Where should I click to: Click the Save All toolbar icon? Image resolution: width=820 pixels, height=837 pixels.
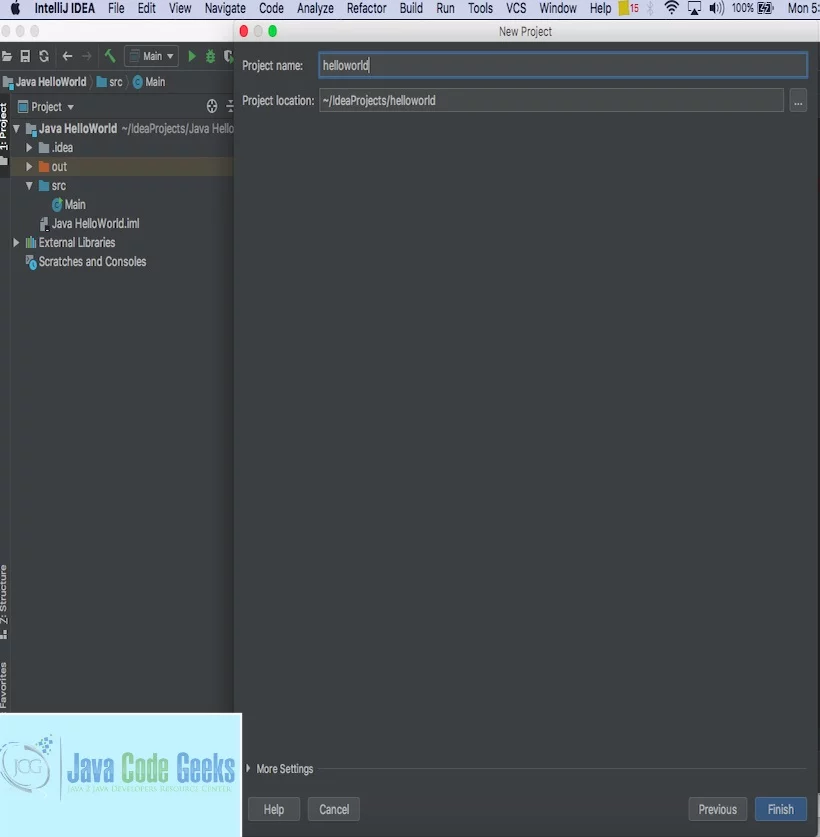tap(25, 56)
